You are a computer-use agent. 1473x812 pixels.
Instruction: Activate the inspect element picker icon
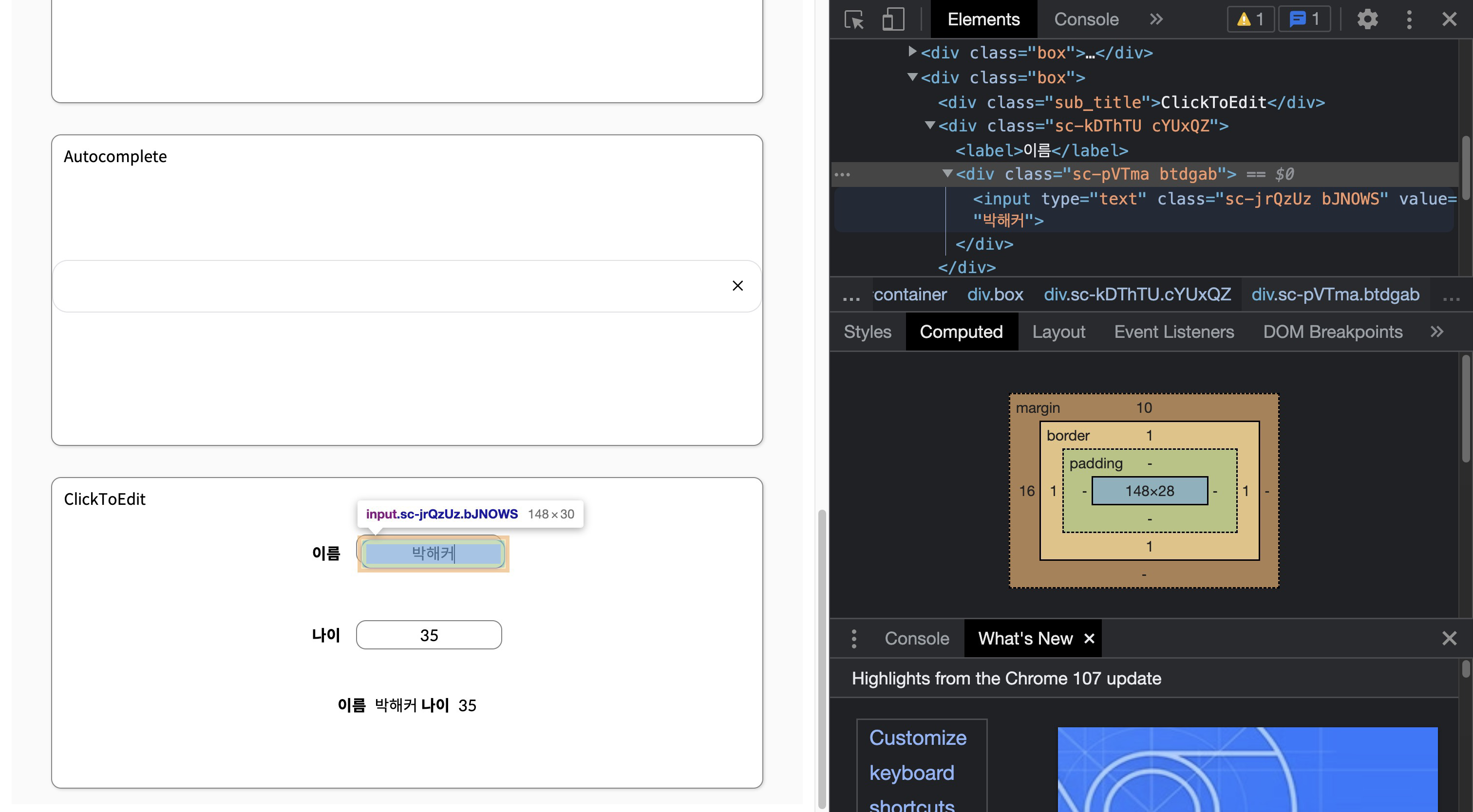pyautogui.click(x=854, y=19)
